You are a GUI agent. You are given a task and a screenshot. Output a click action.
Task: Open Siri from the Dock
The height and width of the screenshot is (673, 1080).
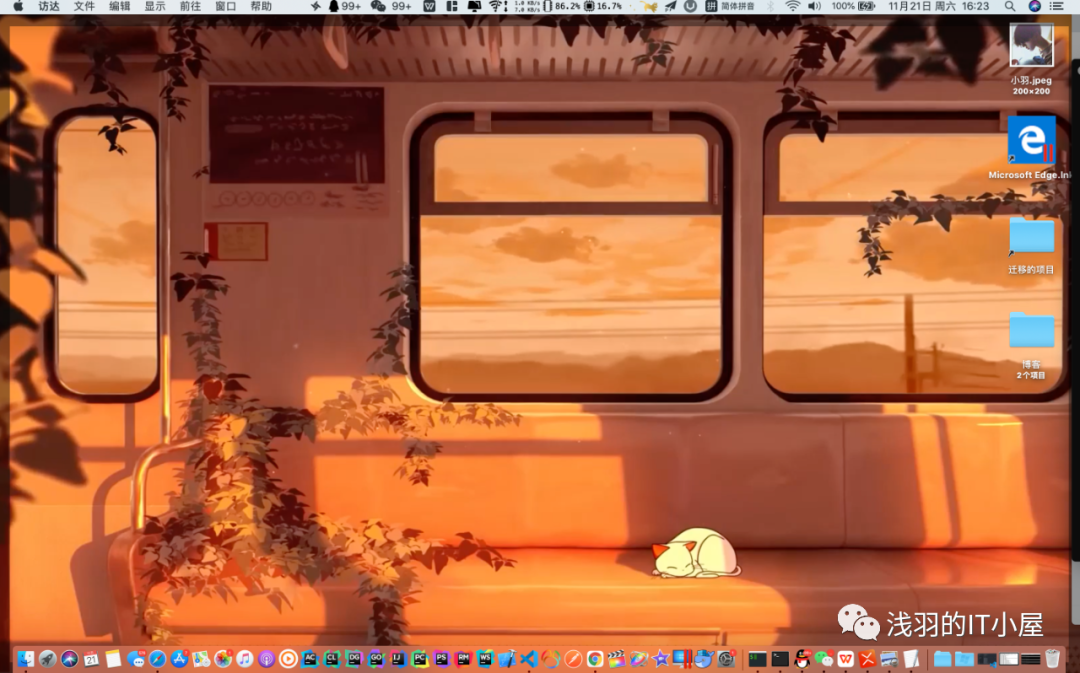(x=70, y=659)
